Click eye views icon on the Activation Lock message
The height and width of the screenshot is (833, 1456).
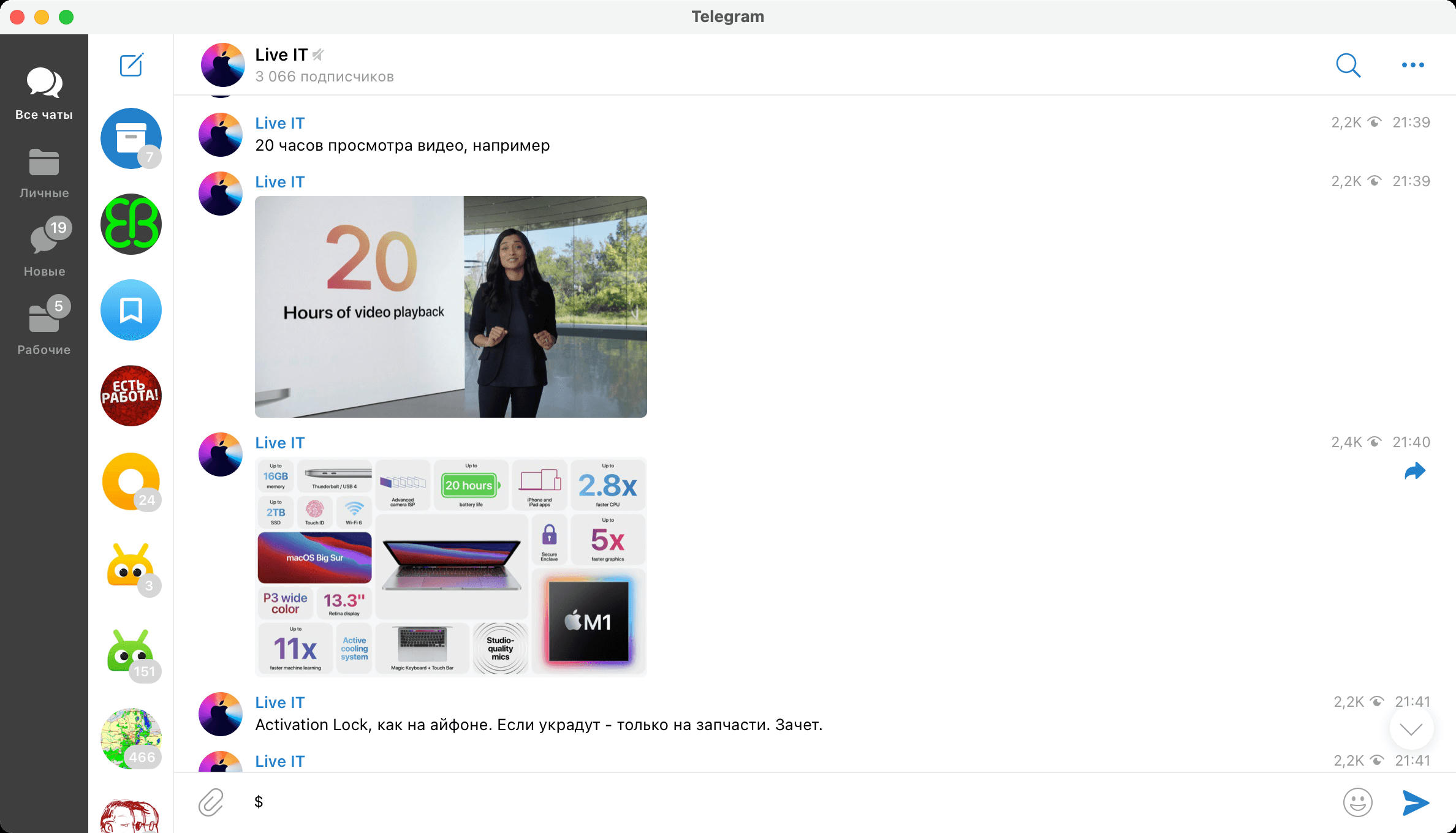click(1377, 702)
